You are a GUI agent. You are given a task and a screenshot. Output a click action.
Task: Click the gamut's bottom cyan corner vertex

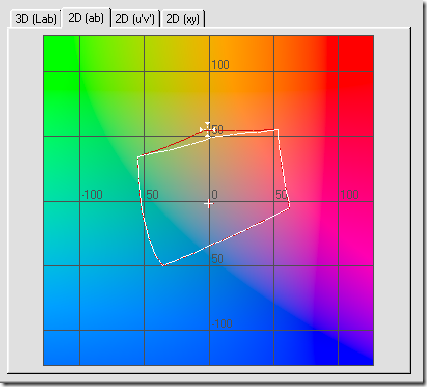(x=163, y=265)
